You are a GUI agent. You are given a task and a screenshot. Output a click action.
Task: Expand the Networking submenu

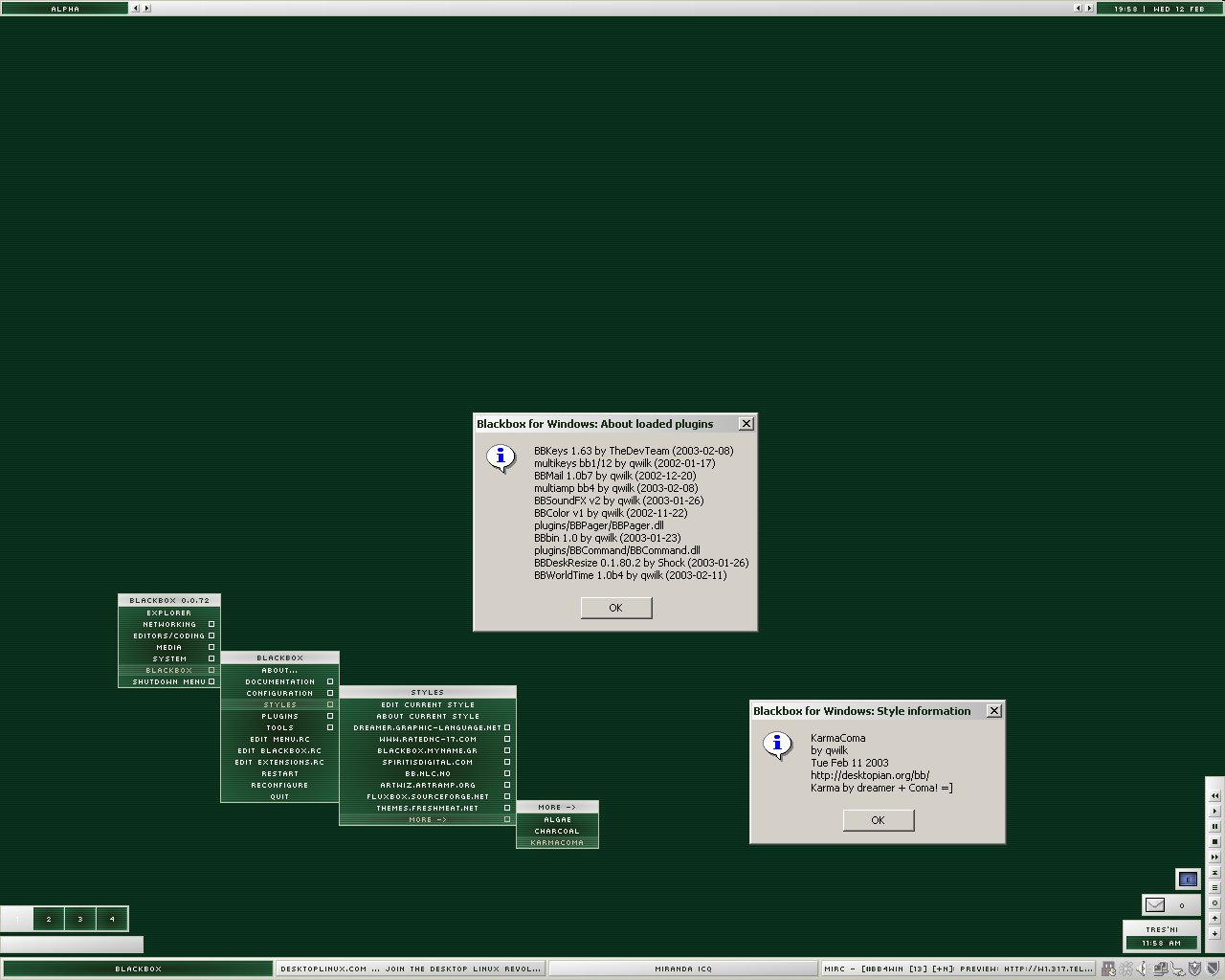[x=169, y=624]
